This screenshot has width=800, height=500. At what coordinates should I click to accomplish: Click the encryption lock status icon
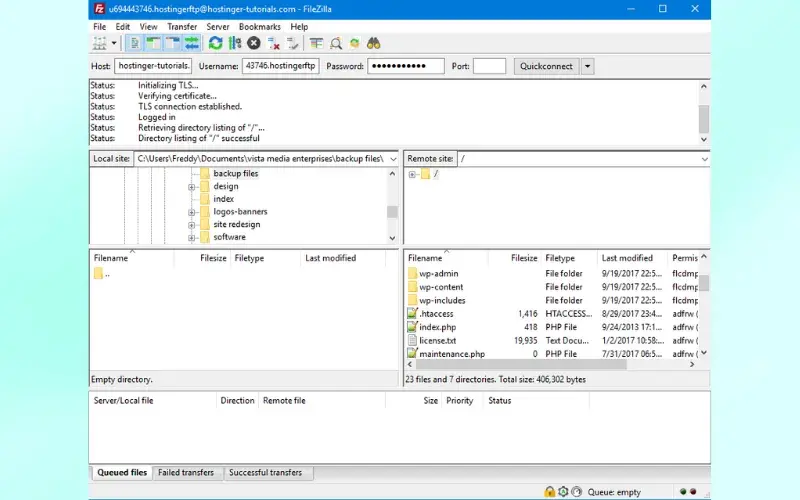point(549,492)
